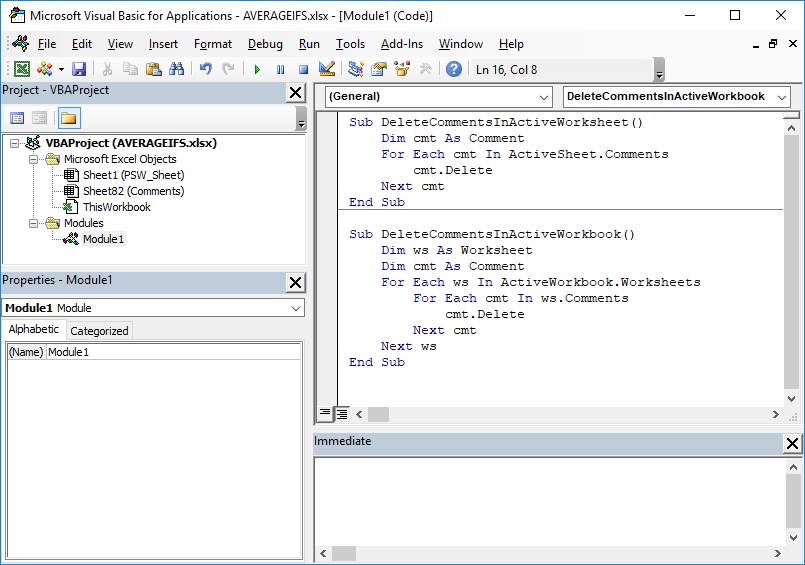Image resolution: width=805 pixels, height=565 pixels.
Task: Click the VBA icon left of File menu
Action: 21,44
